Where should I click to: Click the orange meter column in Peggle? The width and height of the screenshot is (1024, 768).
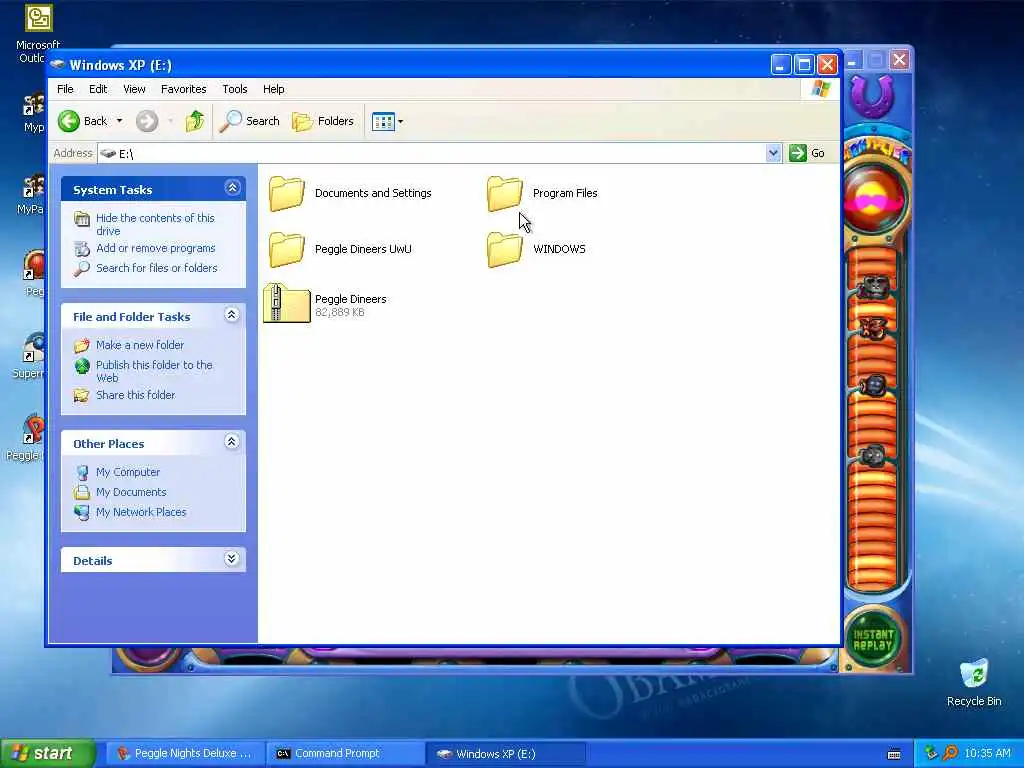(873, 418)
